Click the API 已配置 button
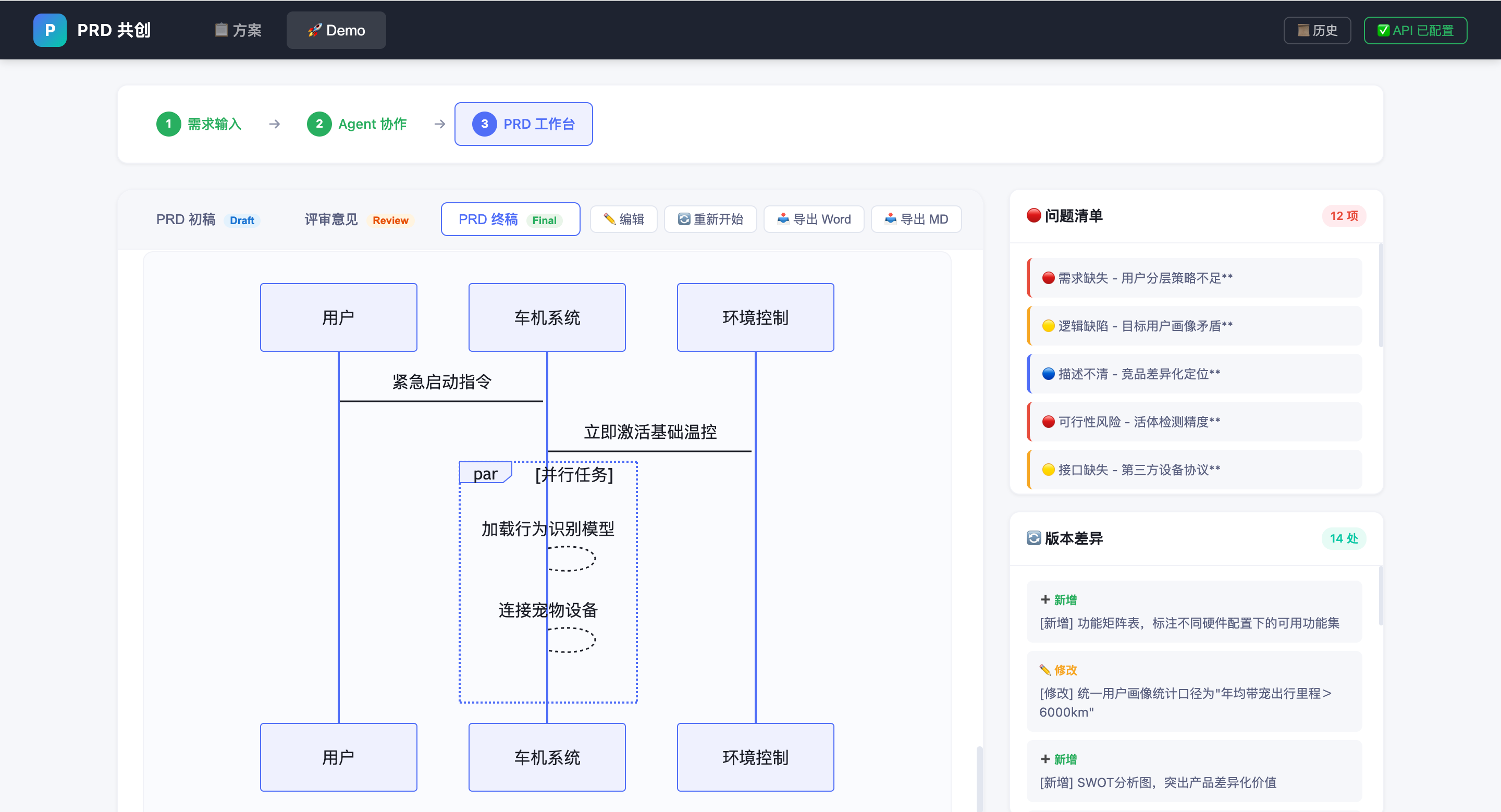Image resolution: width=1501 pixels, height=812 pixels. (x=1416, y=30)
